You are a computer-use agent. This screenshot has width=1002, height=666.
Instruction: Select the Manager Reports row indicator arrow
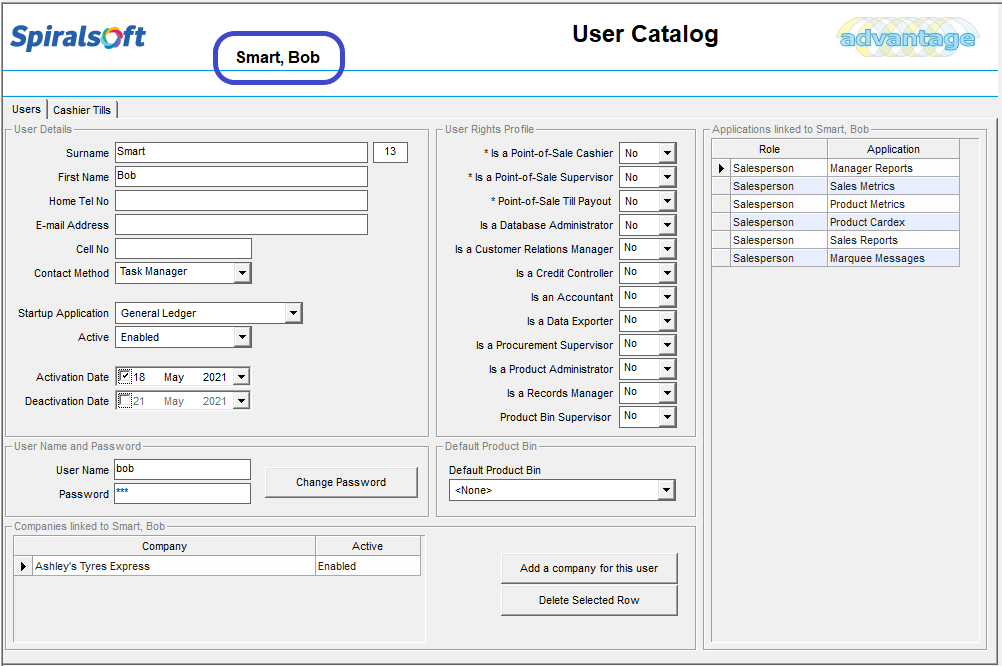721,168
